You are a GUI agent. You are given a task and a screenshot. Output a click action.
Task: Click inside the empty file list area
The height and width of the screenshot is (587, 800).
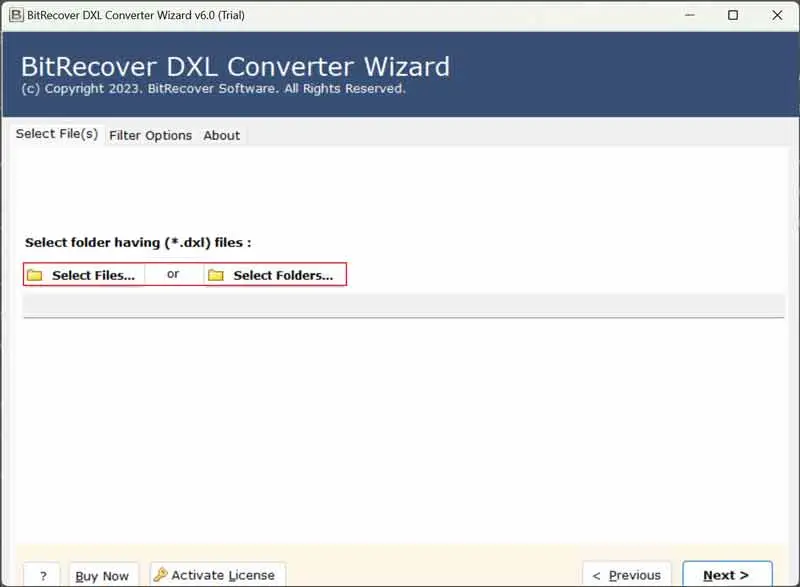(402, 430)
